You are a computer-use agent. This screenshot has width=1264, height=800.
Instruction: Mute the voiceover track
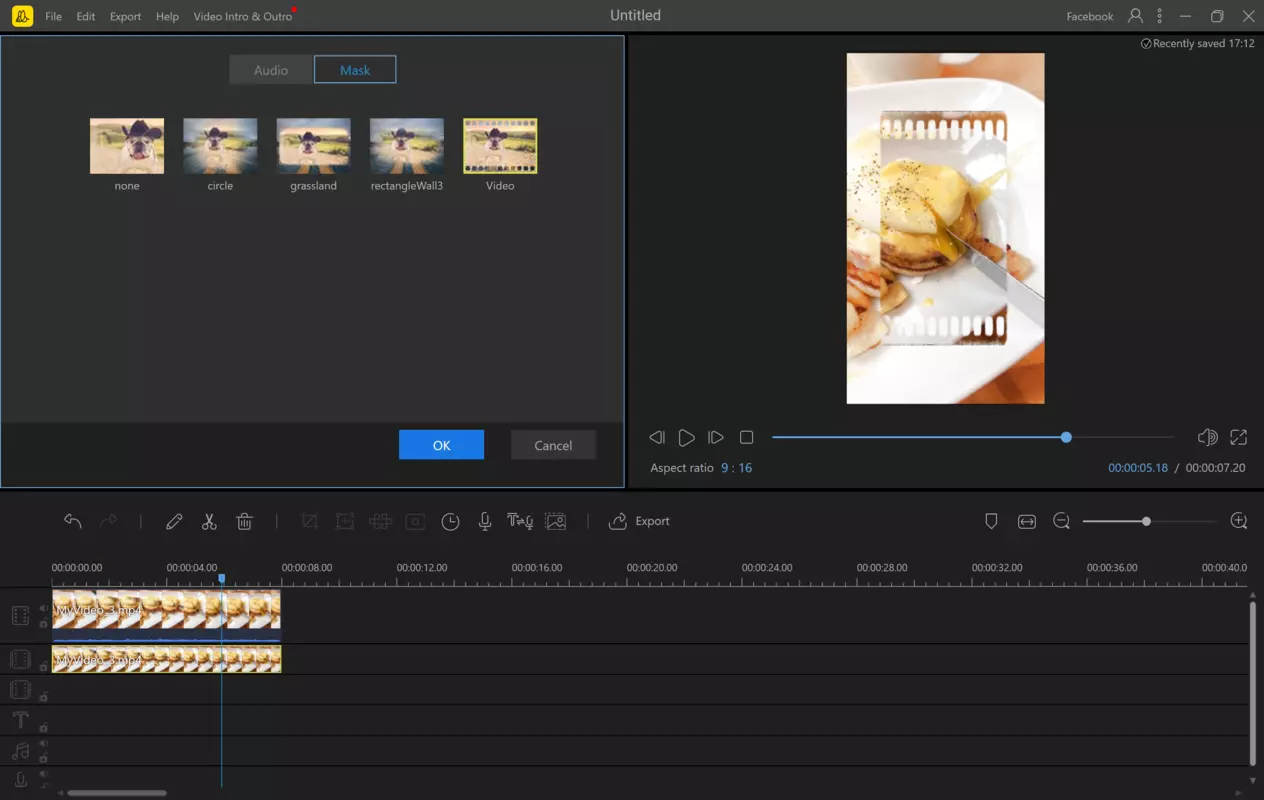pyautogui.click(x=43, y=774)
